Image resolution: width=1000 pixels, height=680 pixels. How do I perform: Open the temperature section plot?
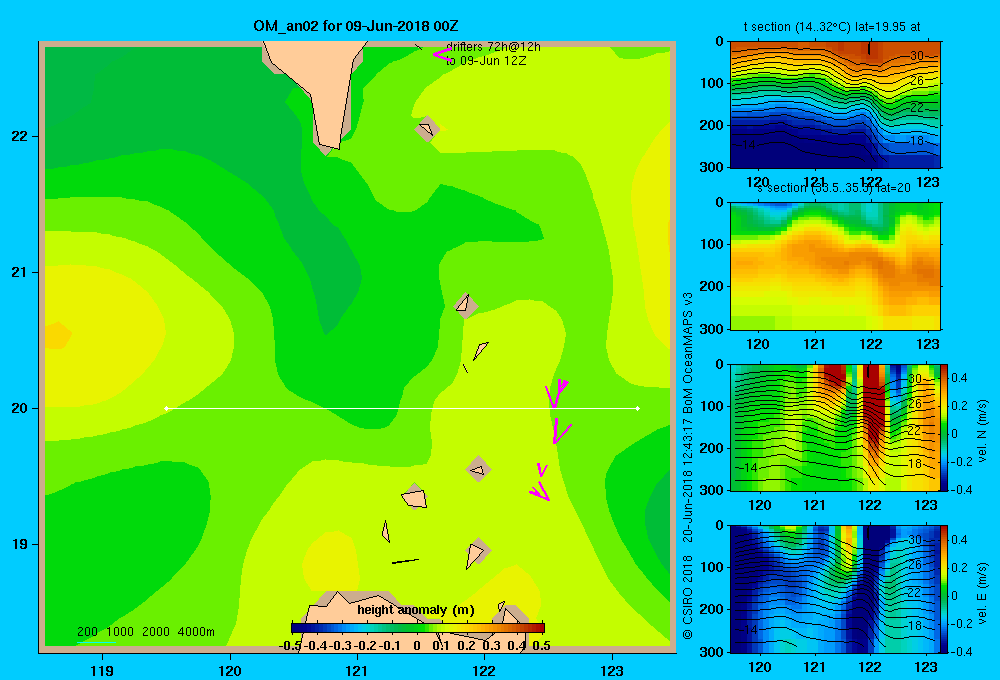[x=835, y=104]
